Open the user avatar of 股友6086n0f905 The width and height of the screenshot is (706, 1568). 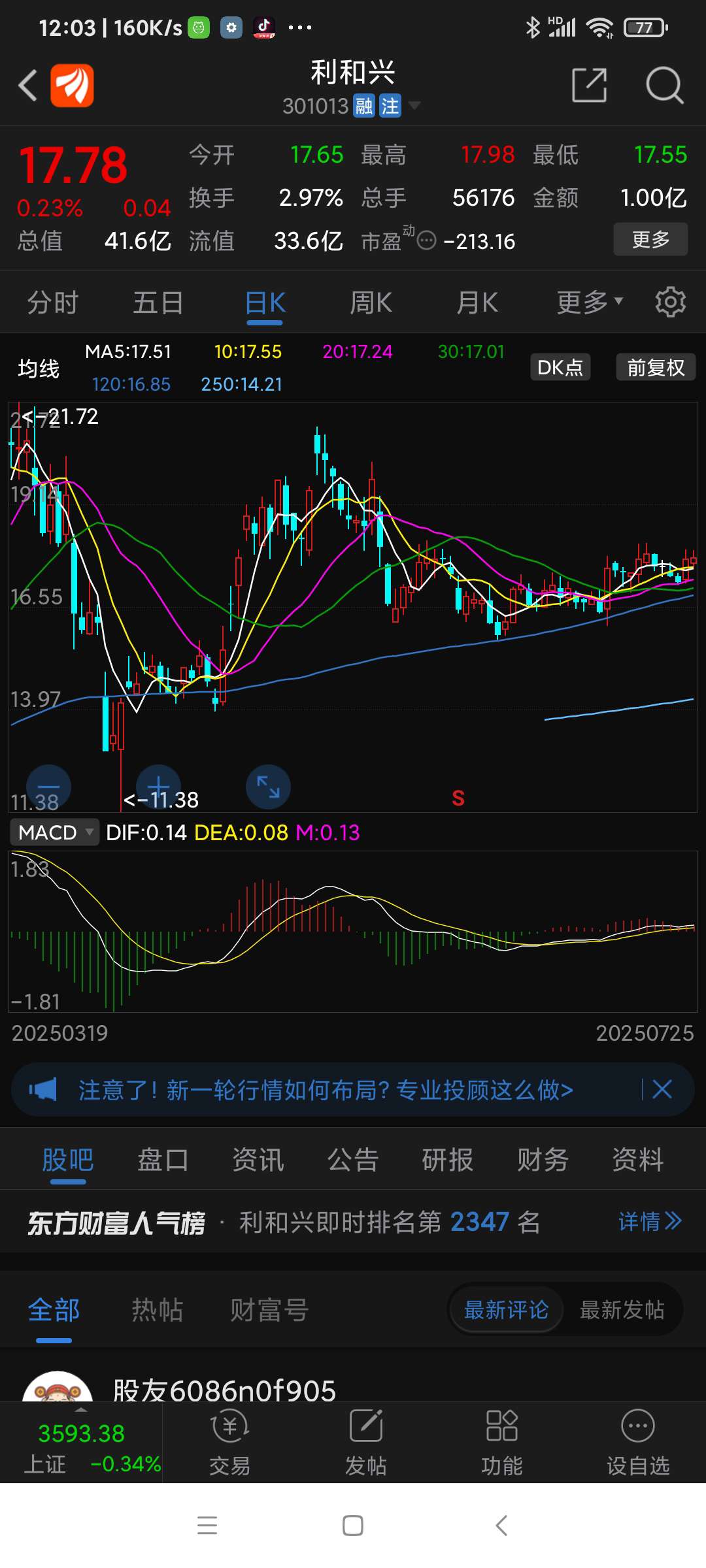click(58, 1388)
